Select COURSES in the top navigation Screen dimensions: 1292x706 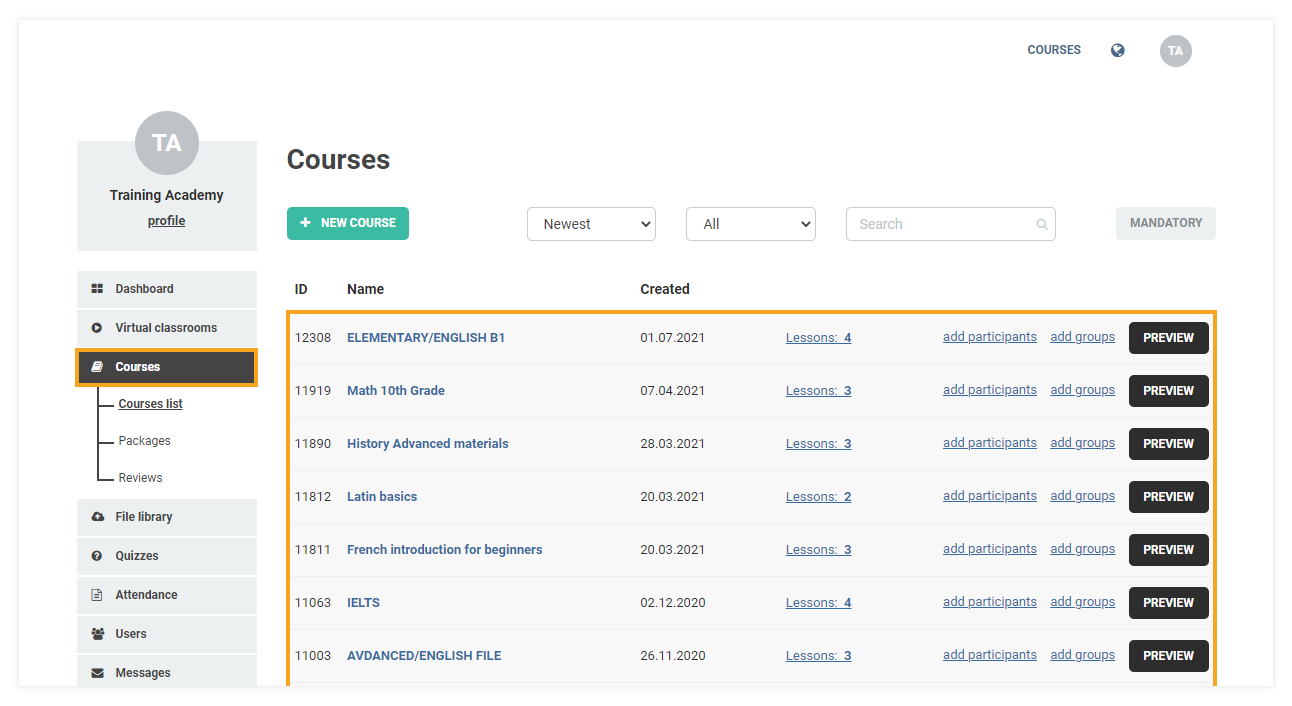[1053, 49]
